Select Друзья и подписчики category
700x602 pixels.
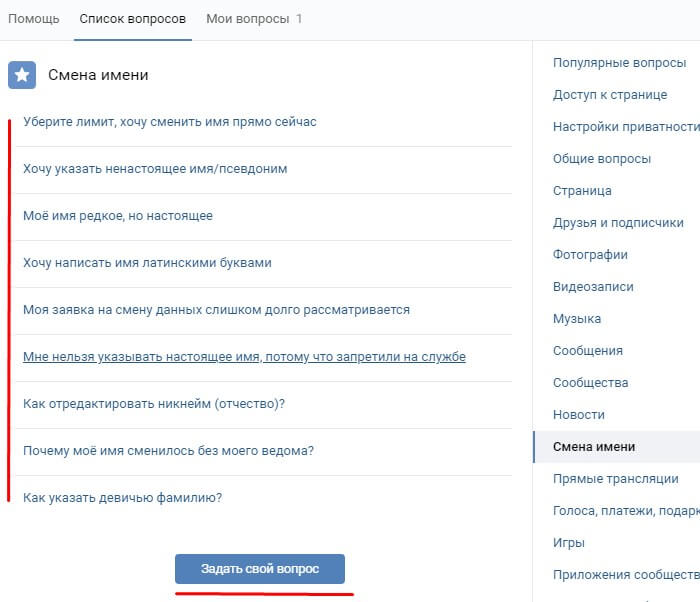tap(618, 223)
